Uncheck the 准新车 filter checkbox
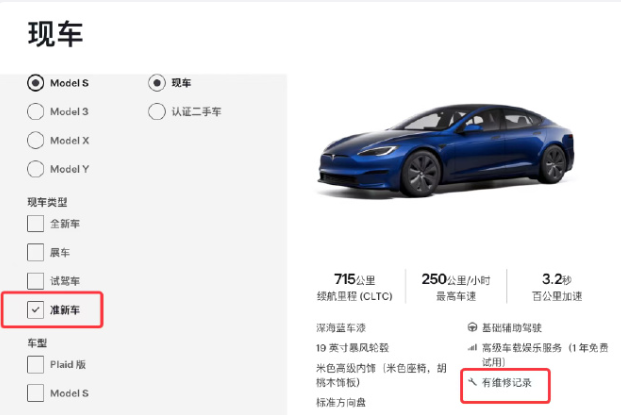 click(x=35, y=310)
